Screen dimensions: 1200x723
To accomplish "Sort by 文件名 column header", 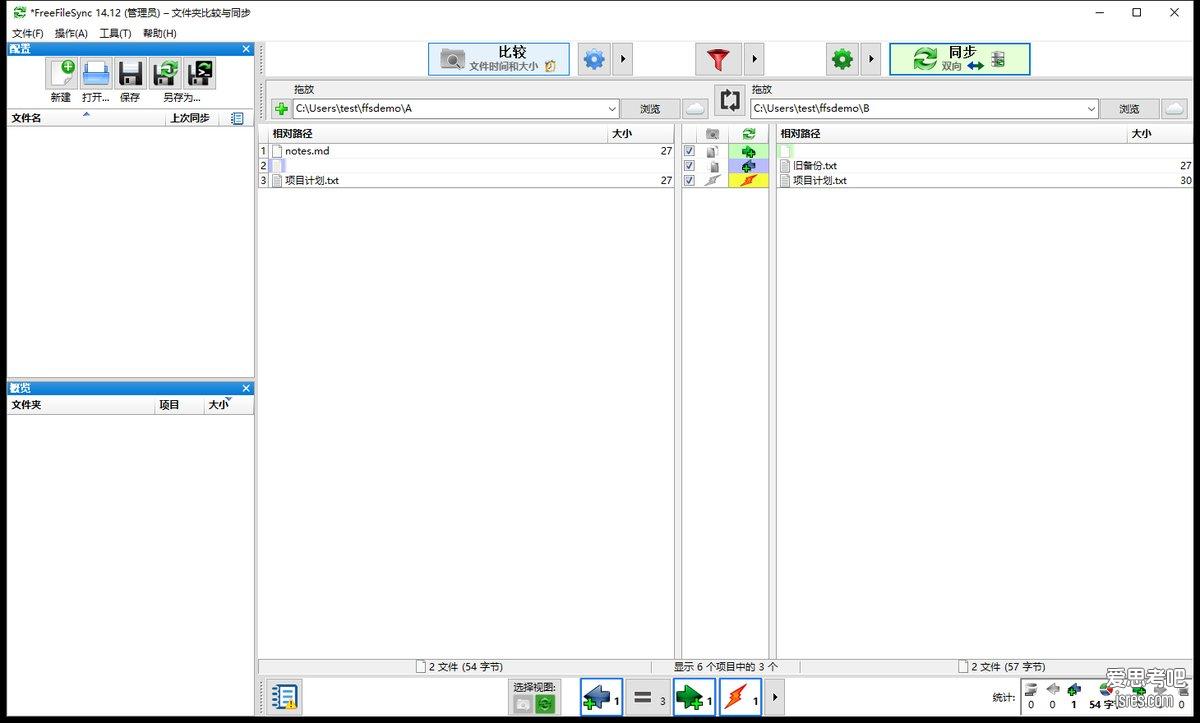I will pyautogui.click(x=87, y=118).
